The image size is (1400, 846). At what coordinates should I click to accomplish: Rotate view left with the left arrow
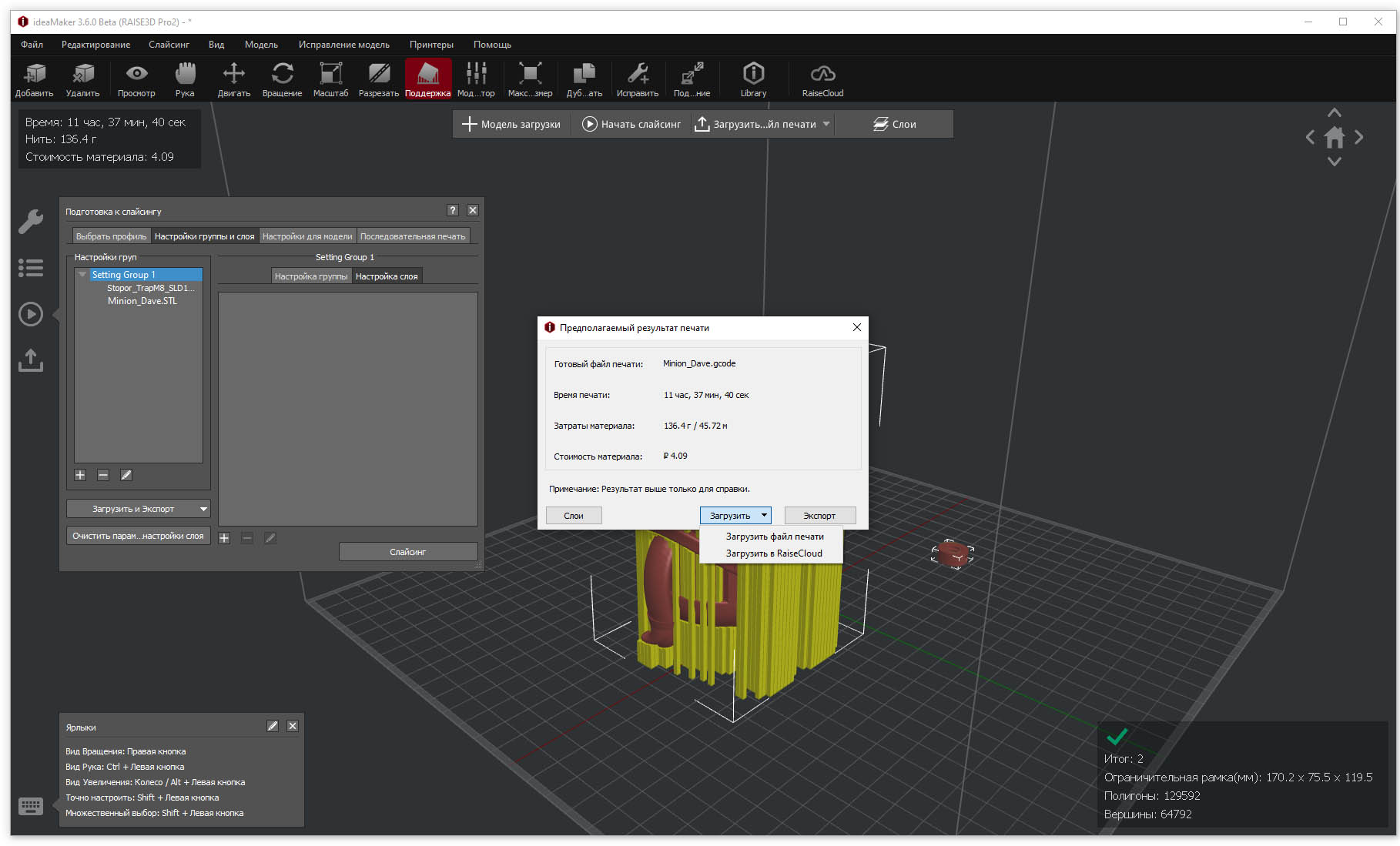pyautogui.click(x=1310, y=138)
